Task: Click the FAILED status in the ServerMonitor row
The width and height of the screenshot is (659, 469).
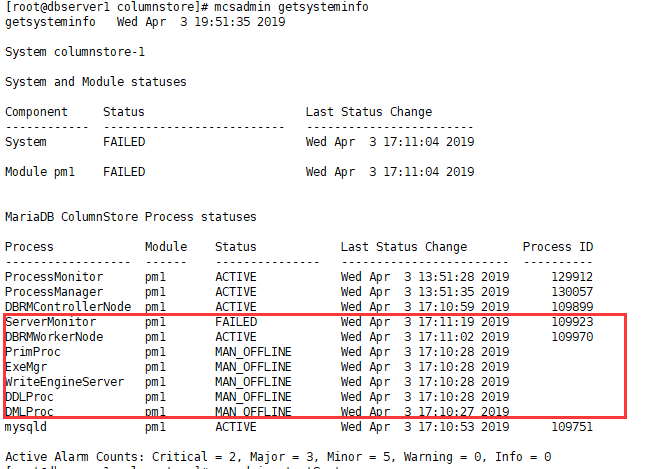Action: click(x=236, y=322)
